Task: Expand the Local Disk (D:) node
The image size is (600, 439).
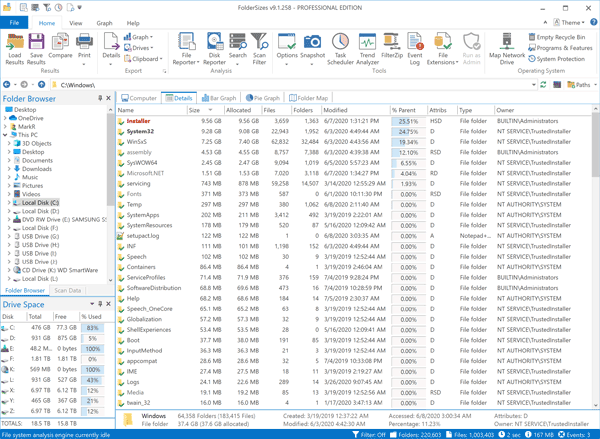Action: pyautogui.click(x=9, y=211)
